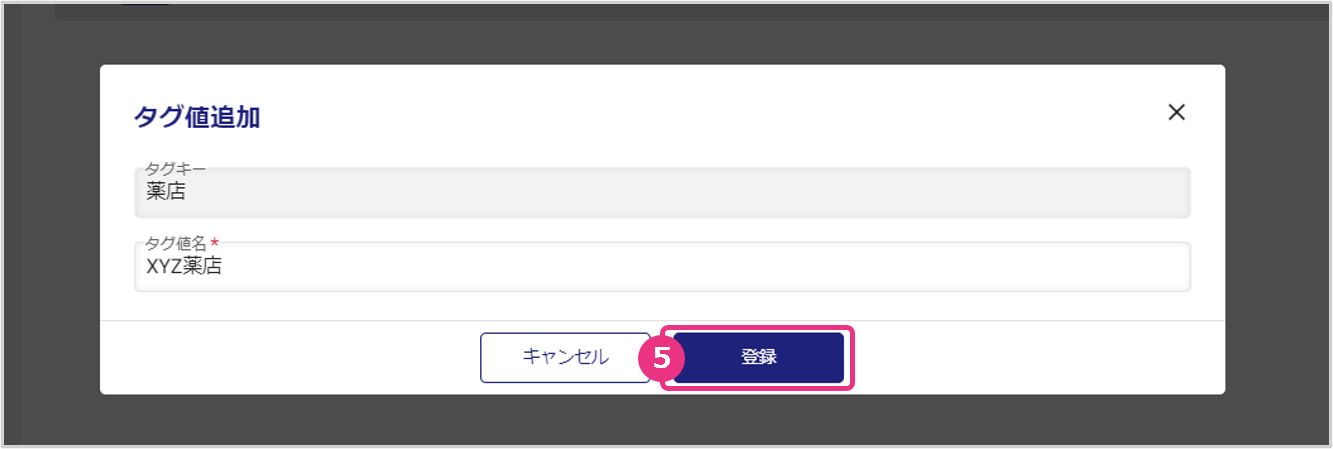Click the dimmed area below the dialog
This screenshot has height=449, width=1333.
(x=662, y=420)
